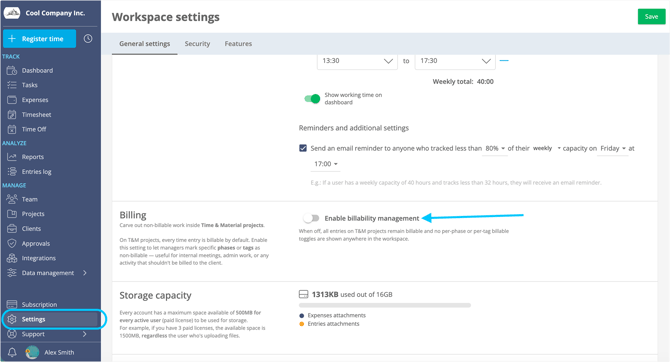Screen dimensions: 670x362
Task: Click the Register time button
Action: [39, 39]
